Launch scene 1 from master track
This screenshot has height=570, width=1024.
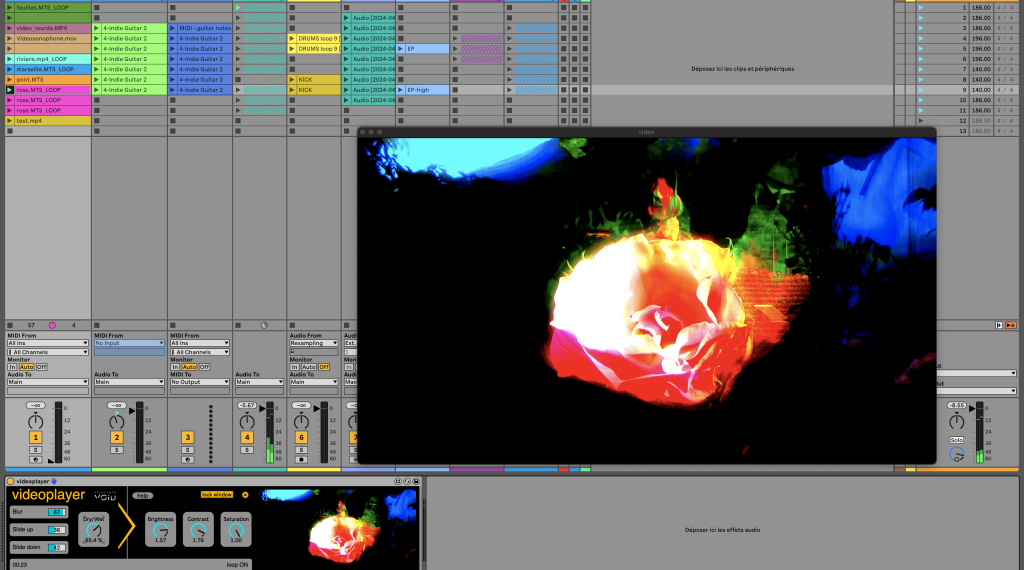pos(921,7)
